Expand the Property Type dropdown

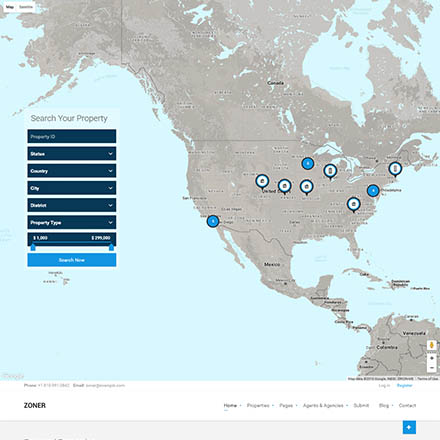[x=72, y=223]
